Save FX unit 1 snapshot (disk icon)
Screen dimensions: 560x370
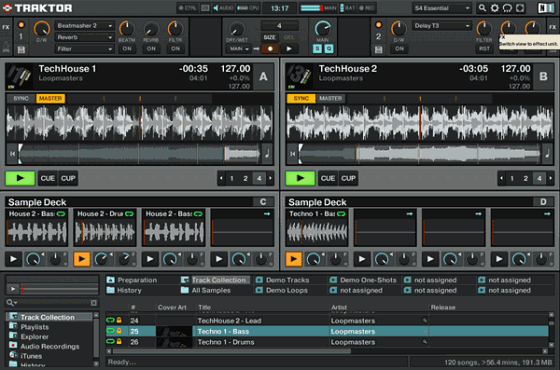click(x=21, y=49)
